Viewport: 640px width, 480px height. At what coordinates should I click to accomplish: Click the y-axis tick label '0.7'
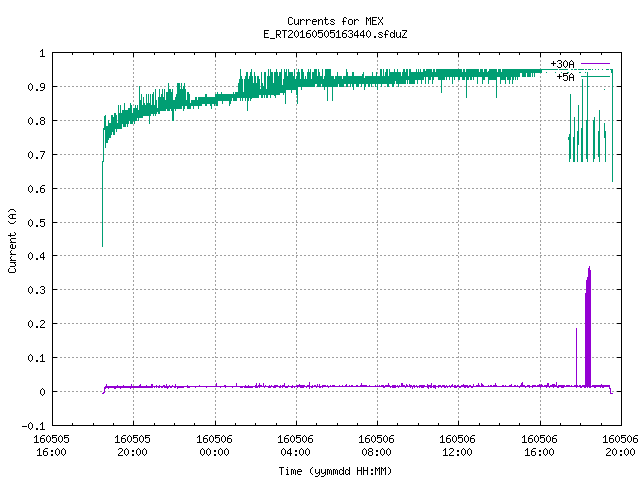(36, 155)
